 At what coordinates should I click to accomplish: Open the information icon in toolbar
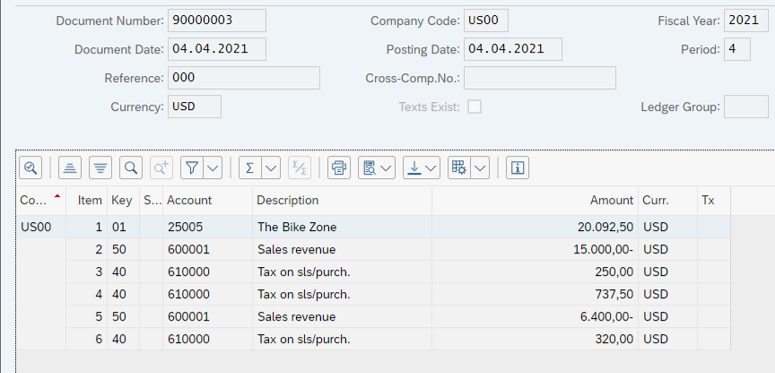click(x=517, y=168)
